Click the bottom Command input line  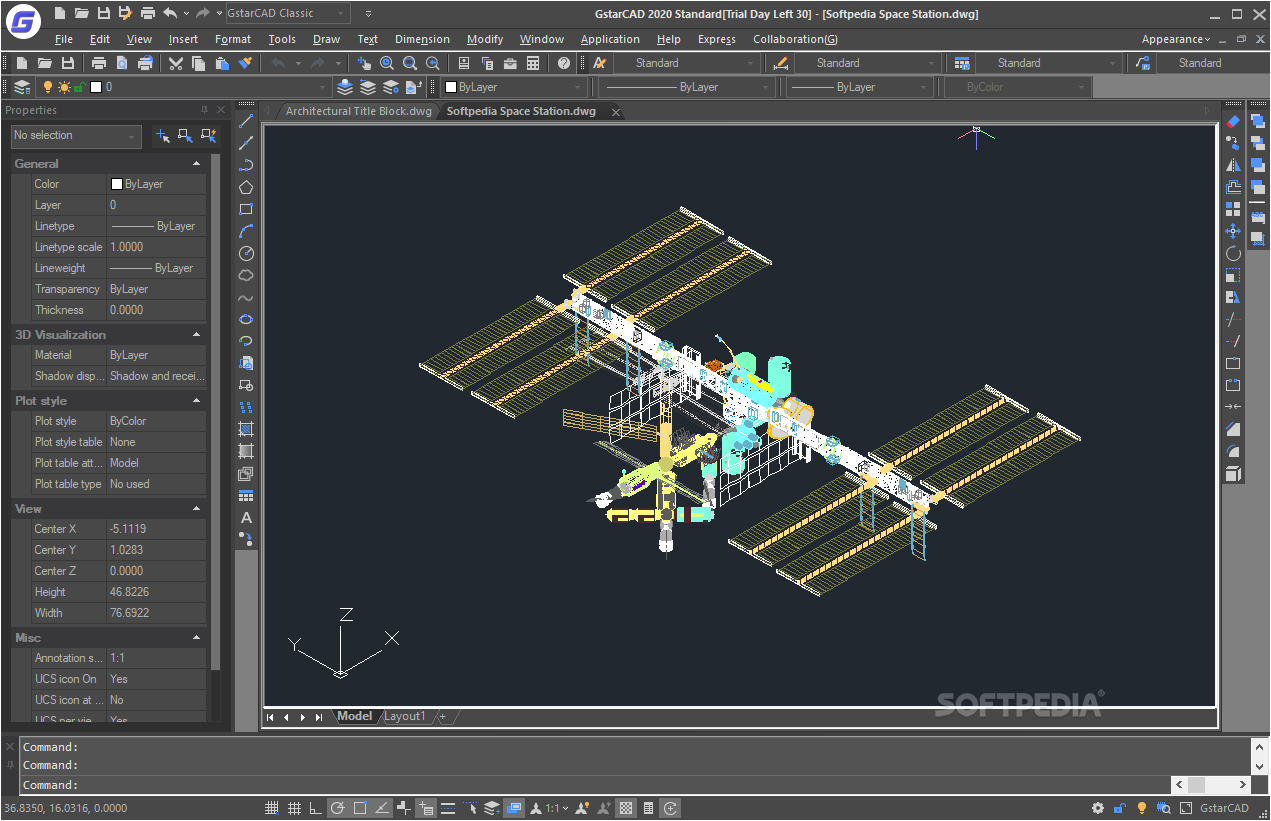pyautogui.click(x=595, y=785)
